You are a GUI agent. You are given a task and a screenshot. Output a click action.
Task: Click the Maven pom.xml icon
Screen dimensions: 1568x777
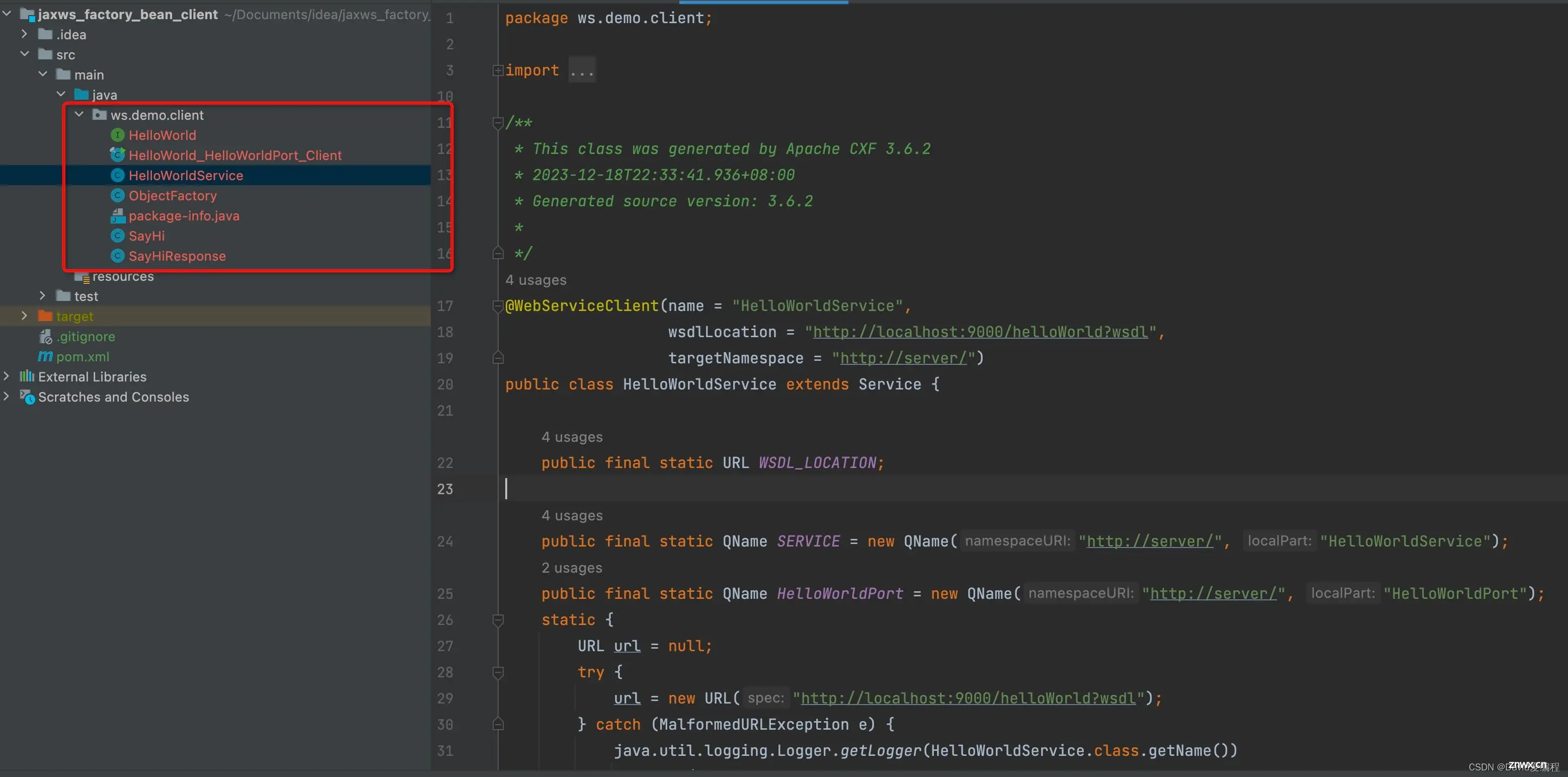(x=45, y=356)
